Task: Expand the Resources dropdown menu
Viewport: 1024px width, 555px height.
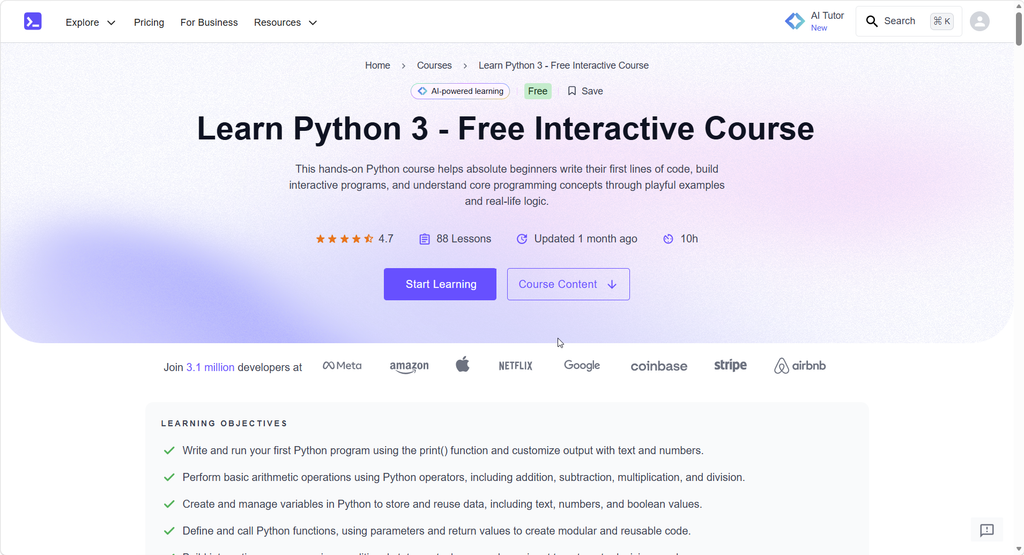Action: [285, 22]
